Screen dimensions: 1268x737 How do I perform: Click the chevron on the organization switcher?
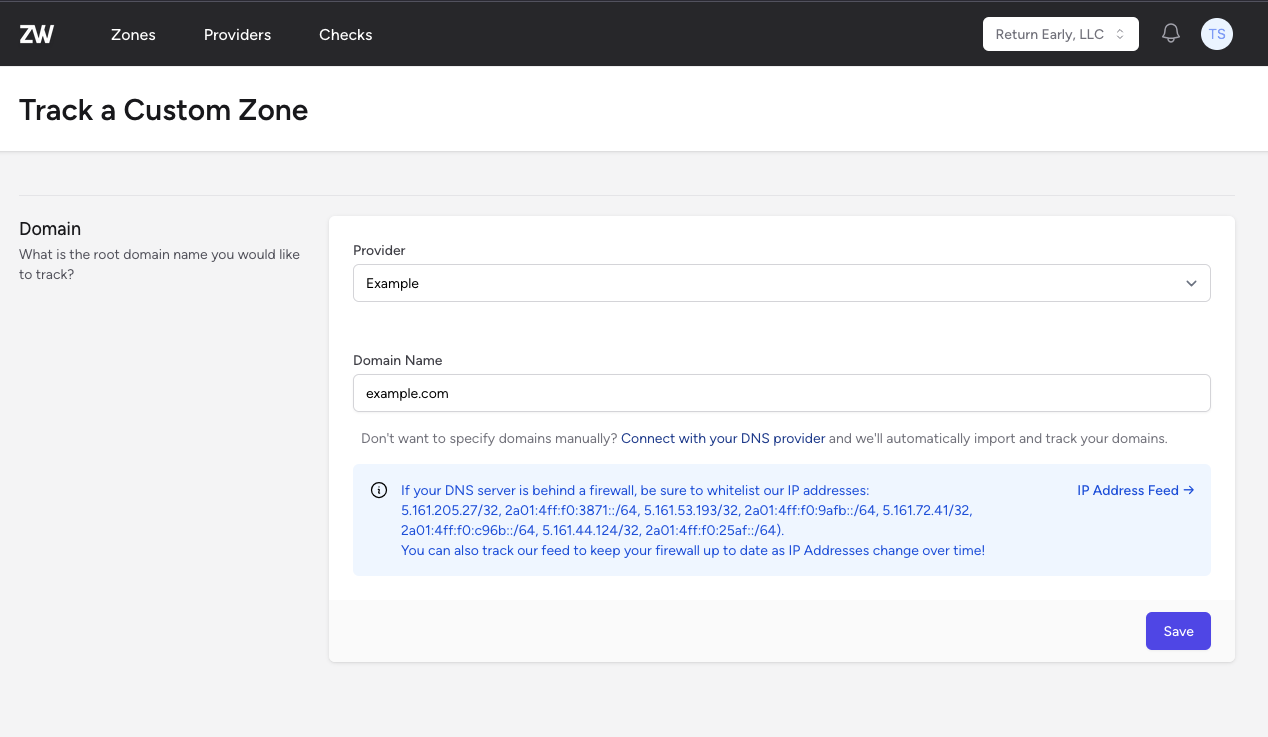pyautogui.click(x=1119, y=33)
